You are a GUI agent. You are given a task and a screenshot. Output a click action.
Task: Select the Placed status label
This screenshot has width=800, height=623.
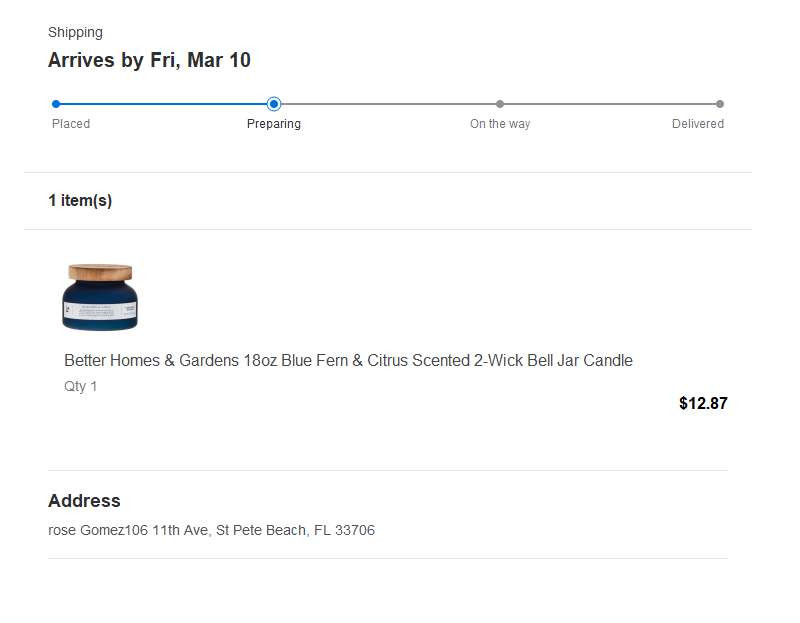pyautogui.click(x=71, y=124)
